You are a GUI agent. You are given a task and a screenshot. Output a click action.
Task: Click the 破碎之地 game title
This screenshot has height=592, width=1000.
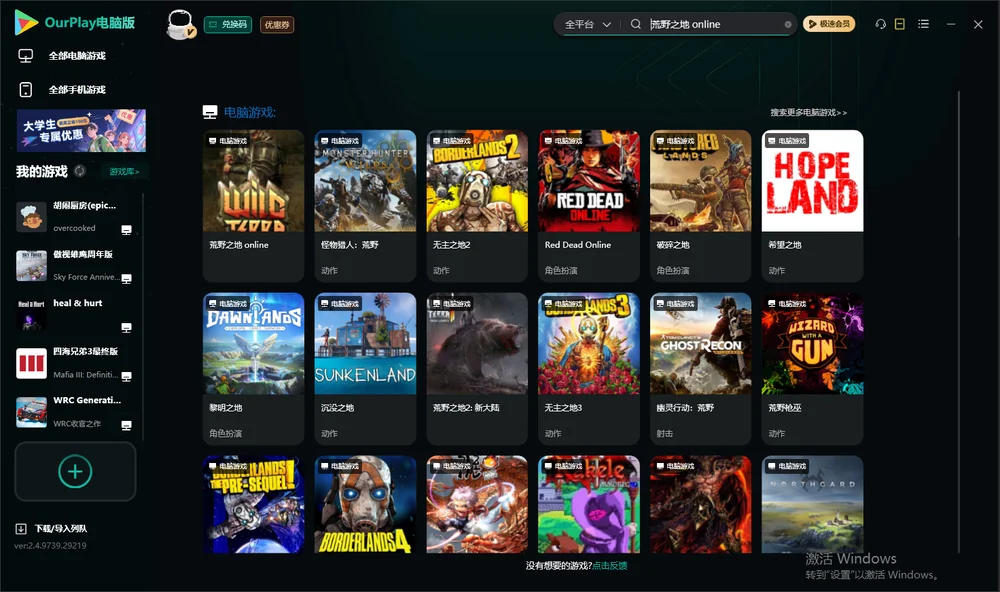coord(673,245)
